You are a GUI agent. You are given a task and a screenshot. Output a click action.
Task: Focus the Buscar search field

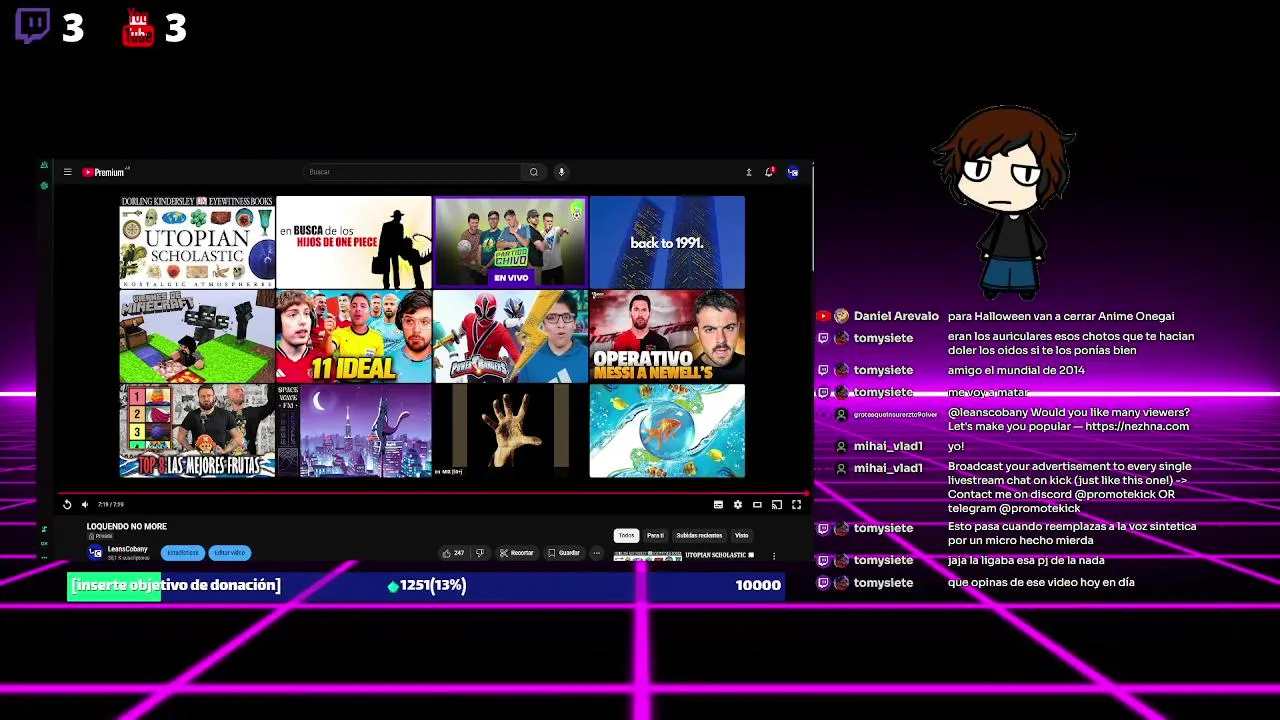point(412,172)
